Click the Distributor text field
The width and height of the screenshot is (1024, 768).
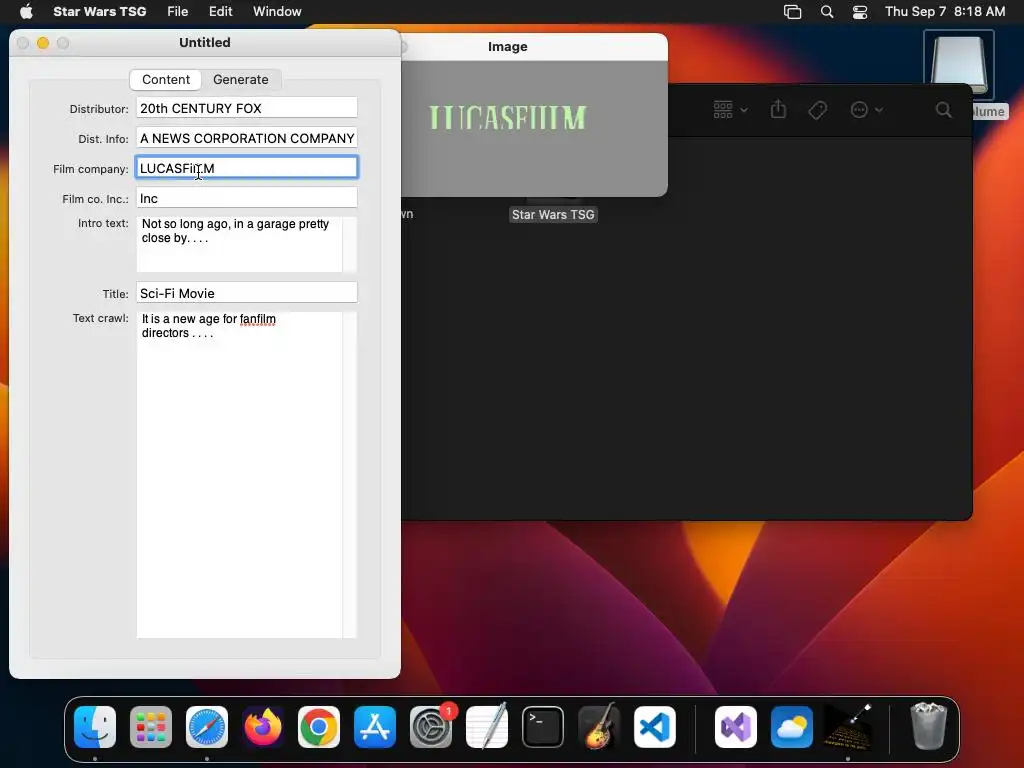click(x=247, y=108)
